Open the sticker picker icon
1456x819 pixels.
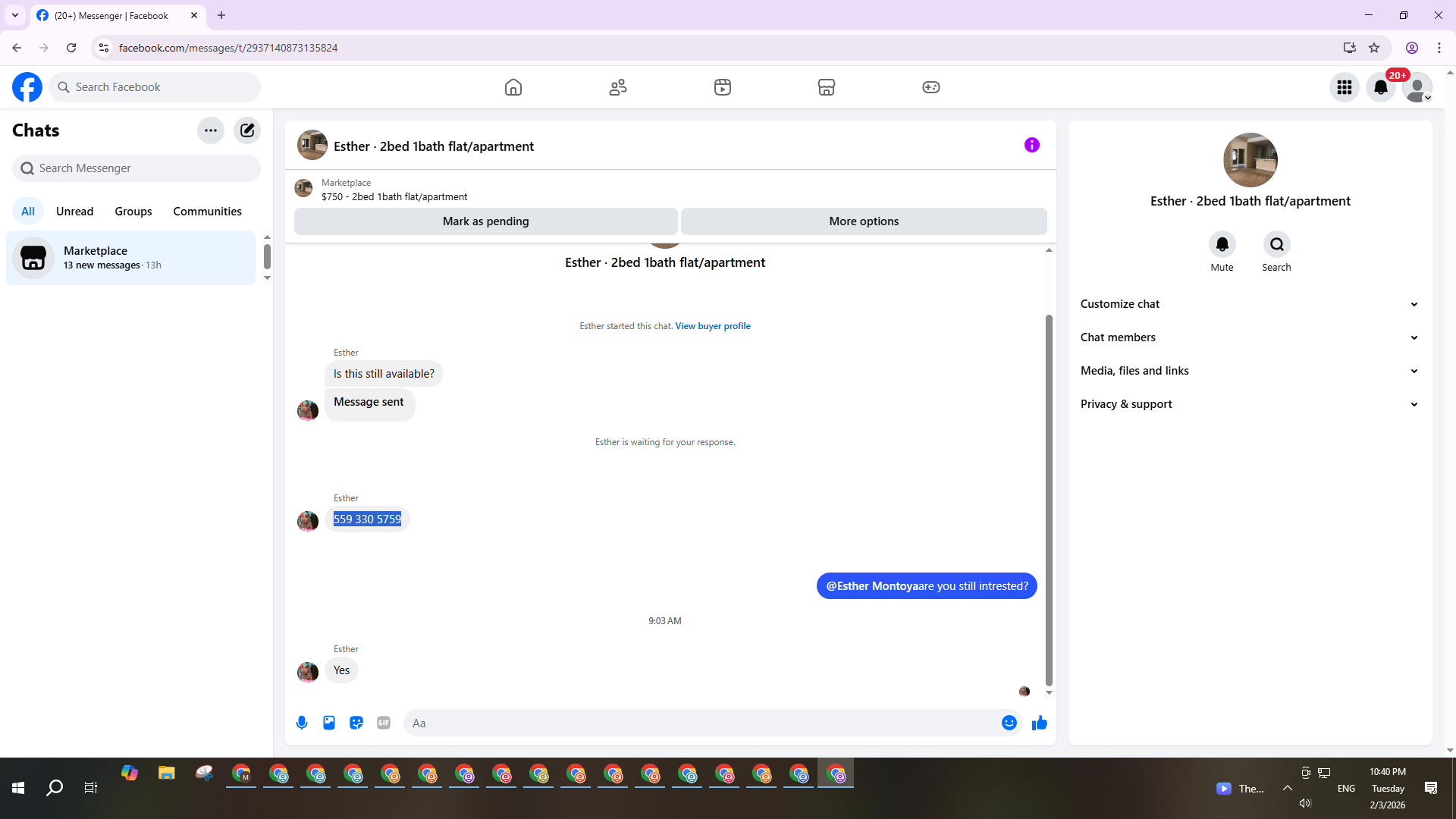[356, 723]
